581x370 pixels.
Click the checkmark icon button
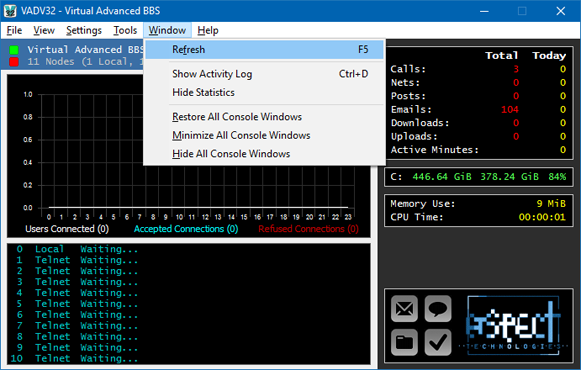click(438, 342)
